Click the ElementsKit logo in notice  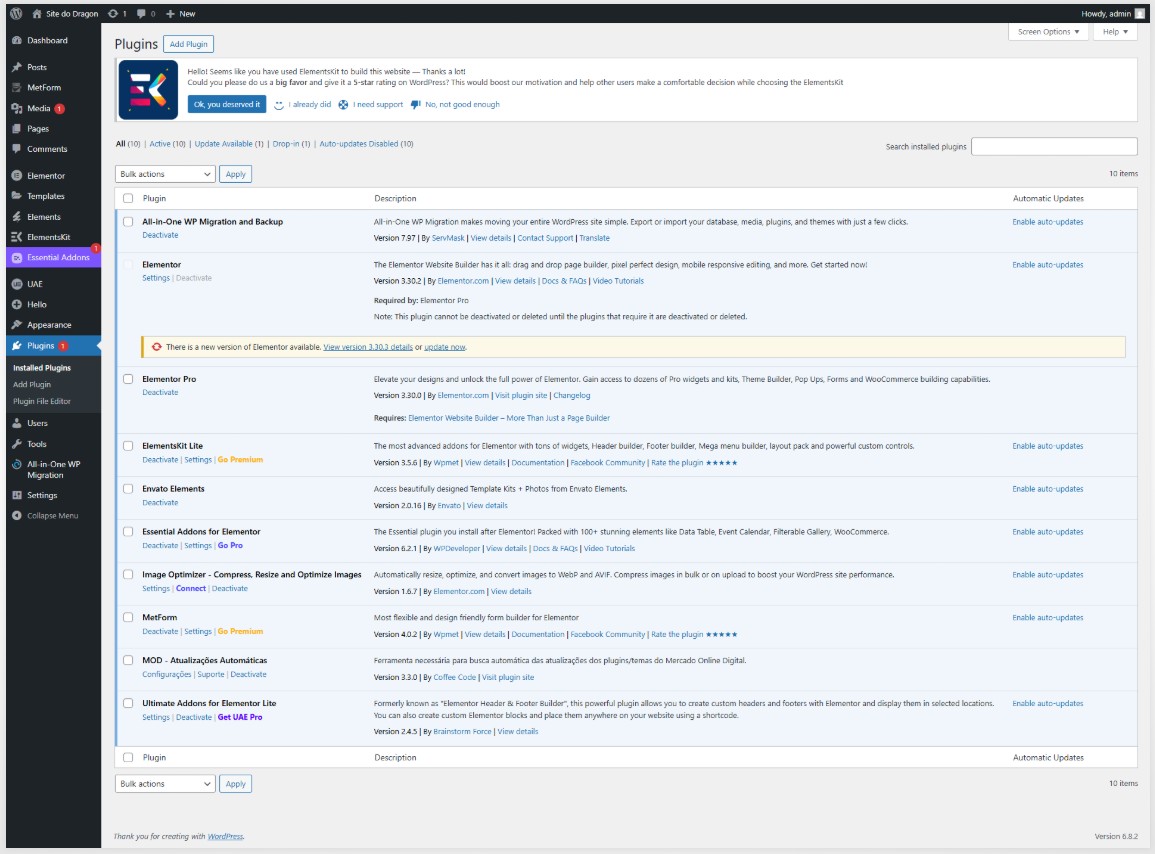pyautogui.click(x=148, y=90)
